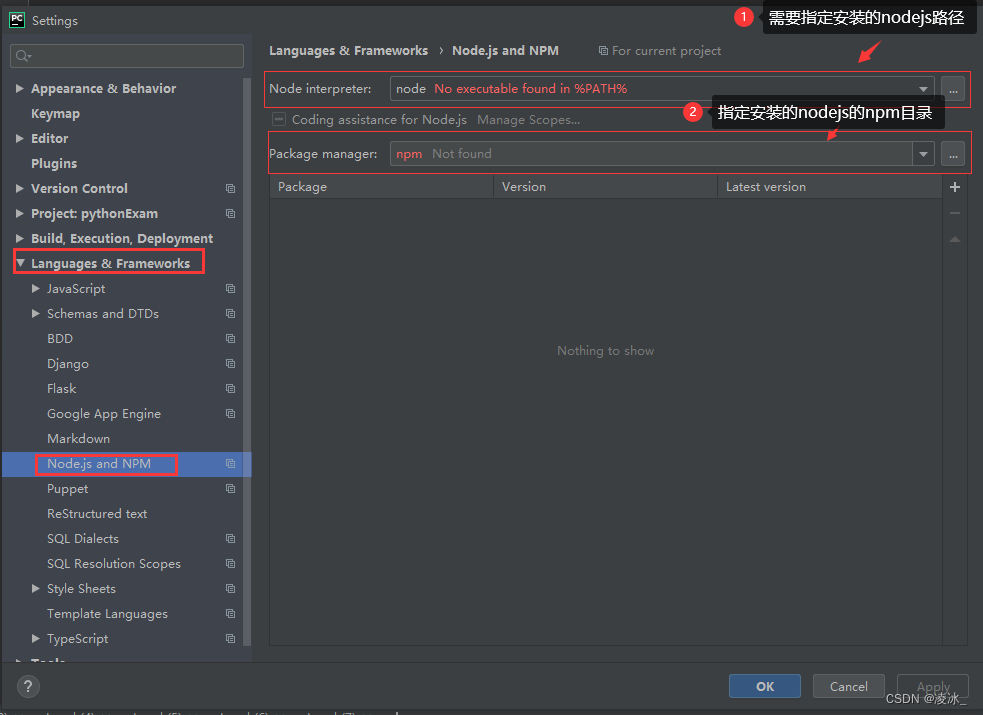Click the project-level icon beside Project: pythonExam

click(230, 214)
